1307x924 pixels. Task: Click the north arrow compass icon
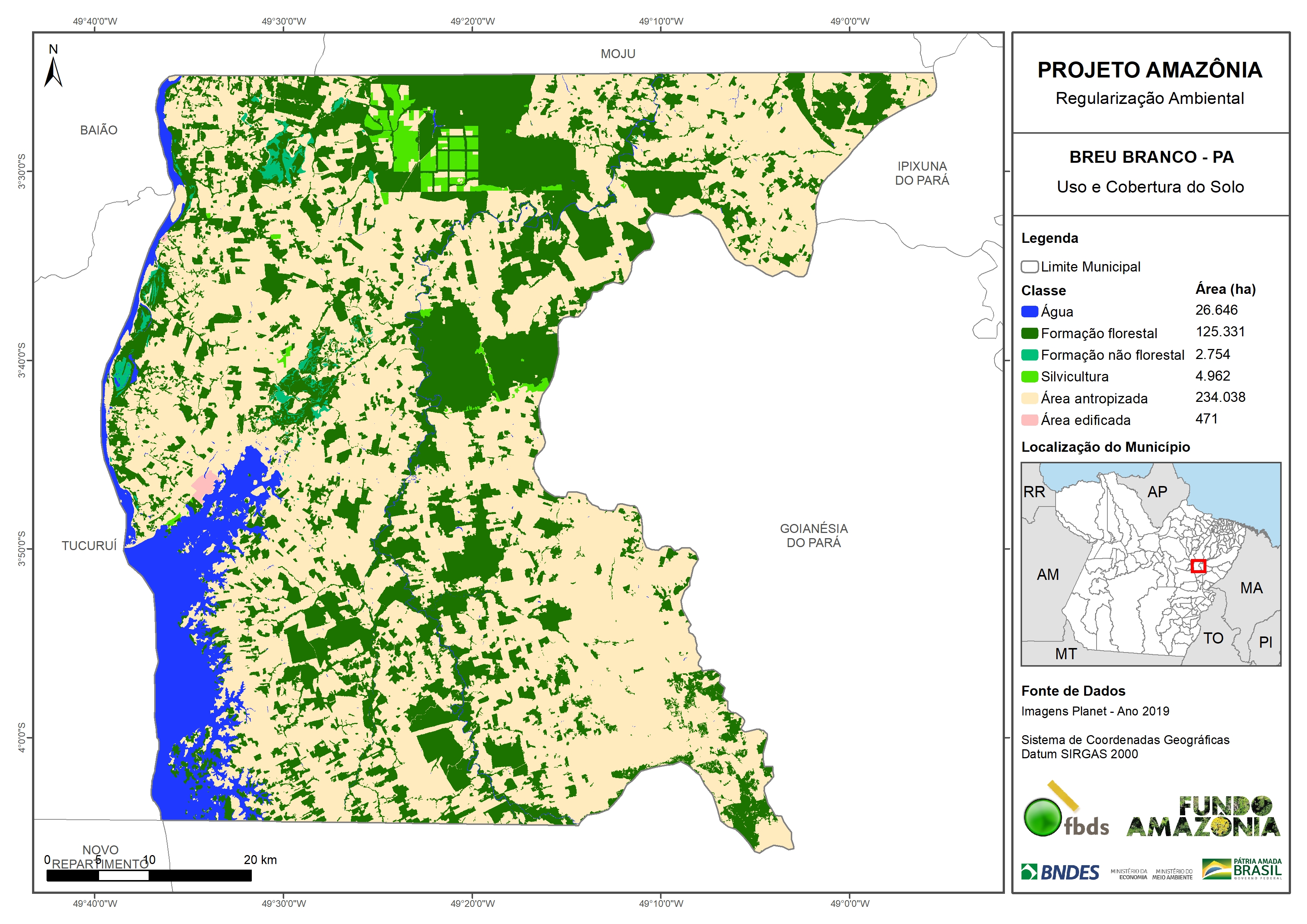point(53,71)
